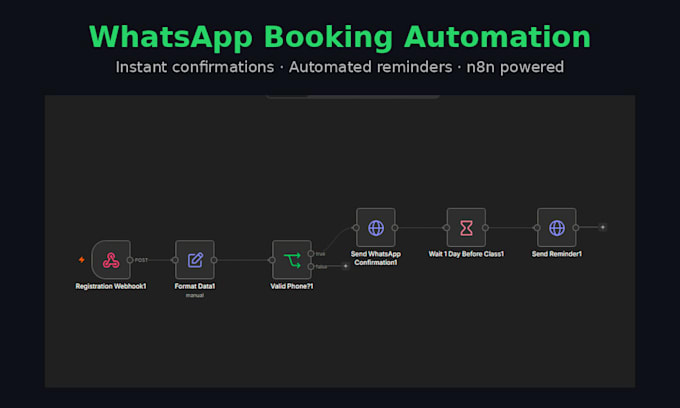This screenshot has height=408, width=680.
Task: Click the Send WhatsApp Confirmation1 label
Action: pyautogui.click(x=376, y=258)
